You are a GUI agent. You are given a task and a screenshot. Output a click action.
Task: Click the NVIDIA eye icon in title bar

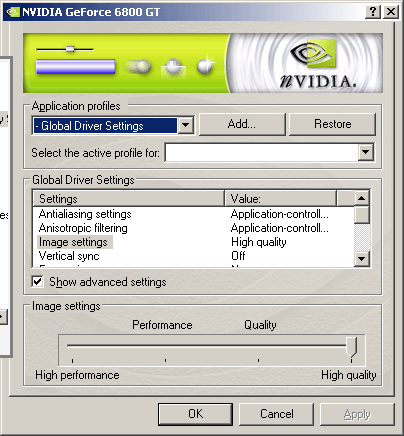point(13,12)
